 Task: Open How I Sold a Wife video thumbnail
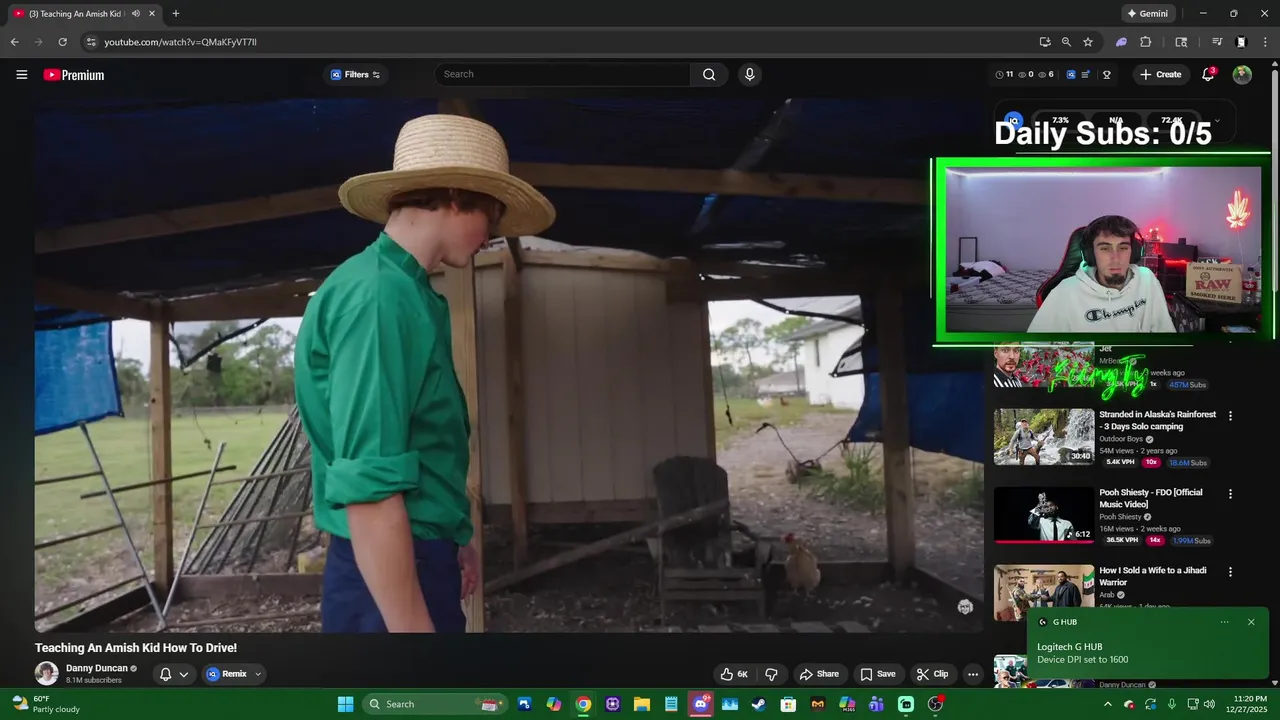coord(1044,591)
